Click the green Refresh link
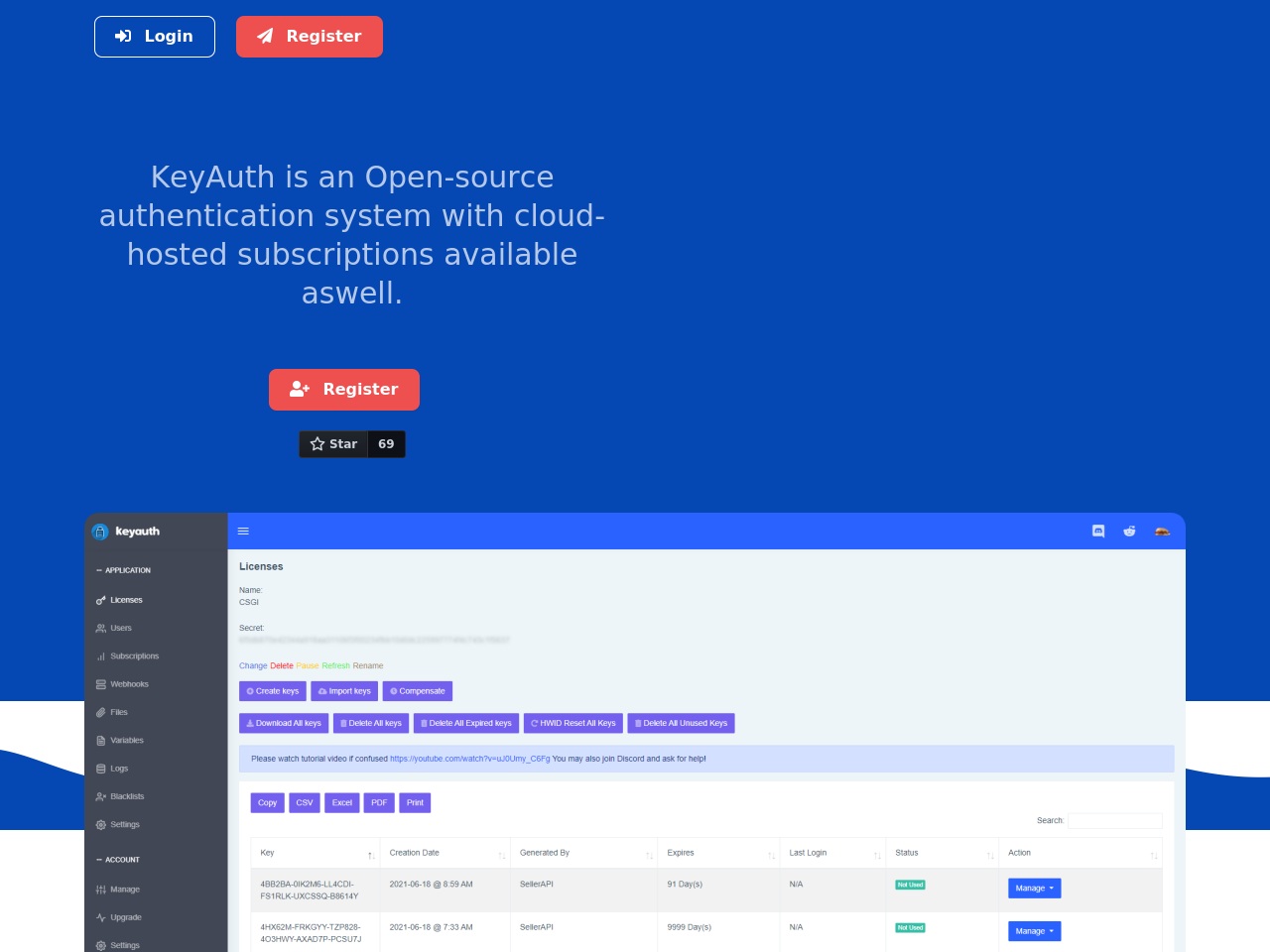 pyautogui.click(x=335, y=666)
